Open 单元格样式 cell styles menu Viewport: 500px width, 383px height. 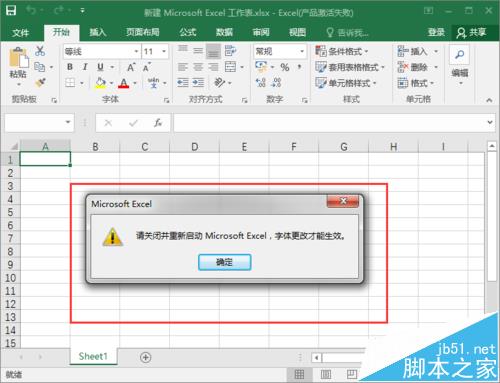346,83
